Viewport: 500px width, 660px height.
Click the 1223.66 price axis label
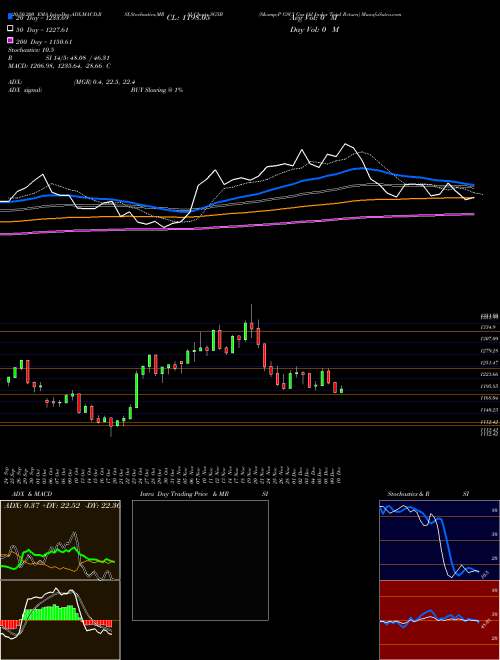tap(490, 374)
